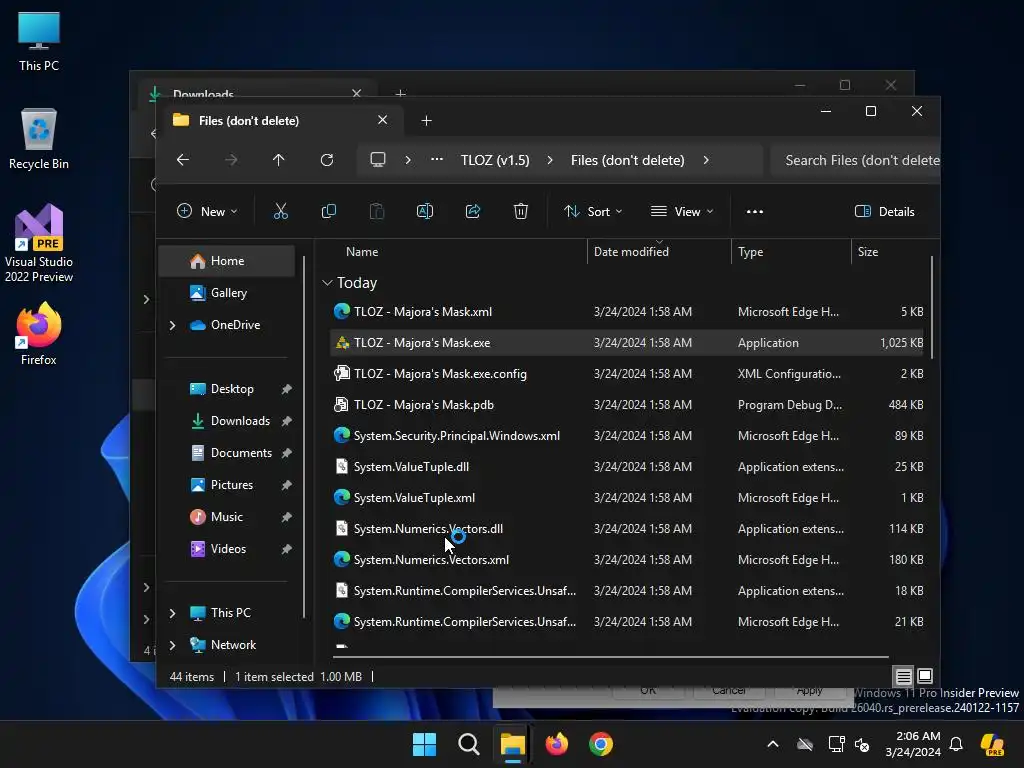Go back with the left arrow
Screen dimensions: 1024x768
(183, 160)
